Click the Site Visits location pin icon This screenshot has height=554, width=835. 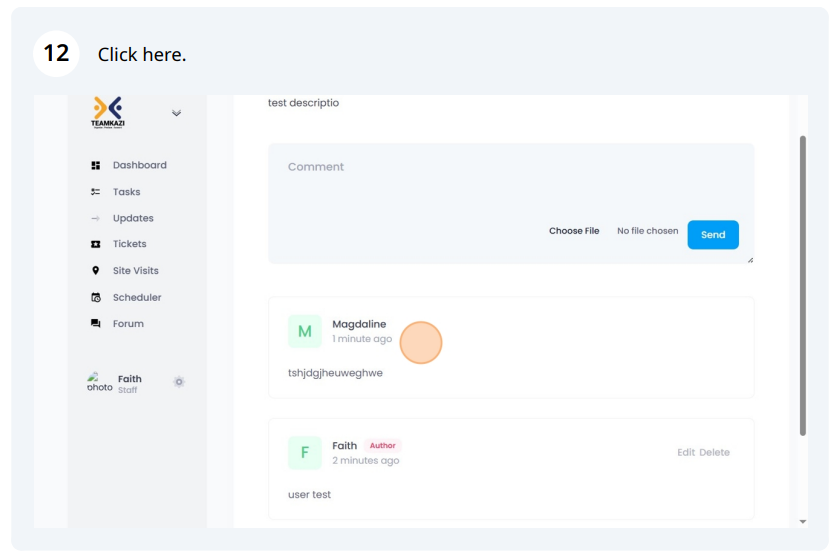tap(96, 271)
